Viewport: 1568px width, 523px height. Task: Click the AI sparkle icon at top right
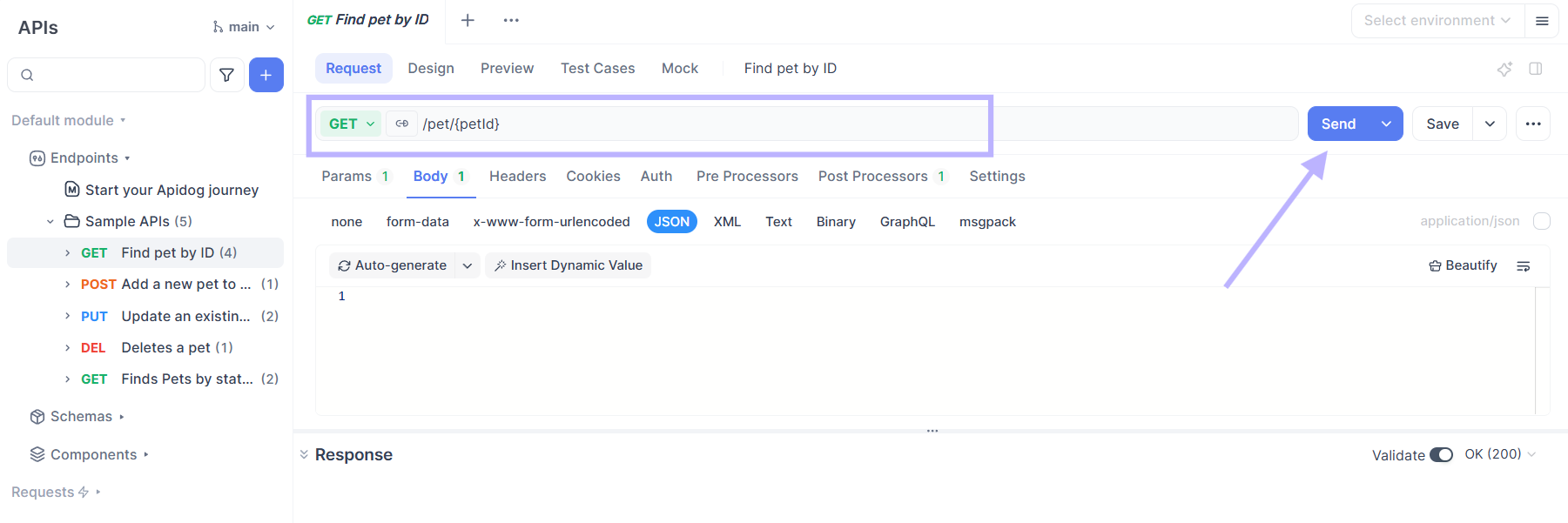click(1504, 69)
